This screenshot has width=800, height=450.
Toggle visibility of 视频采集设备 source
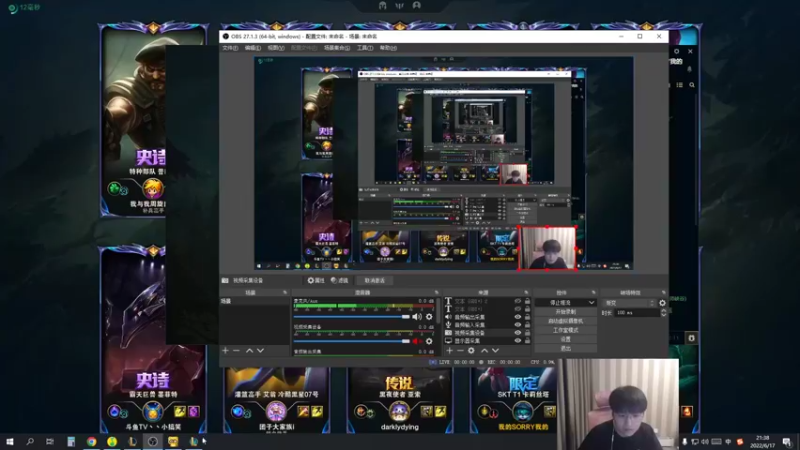pyautogui.click(x=518, y=333)
